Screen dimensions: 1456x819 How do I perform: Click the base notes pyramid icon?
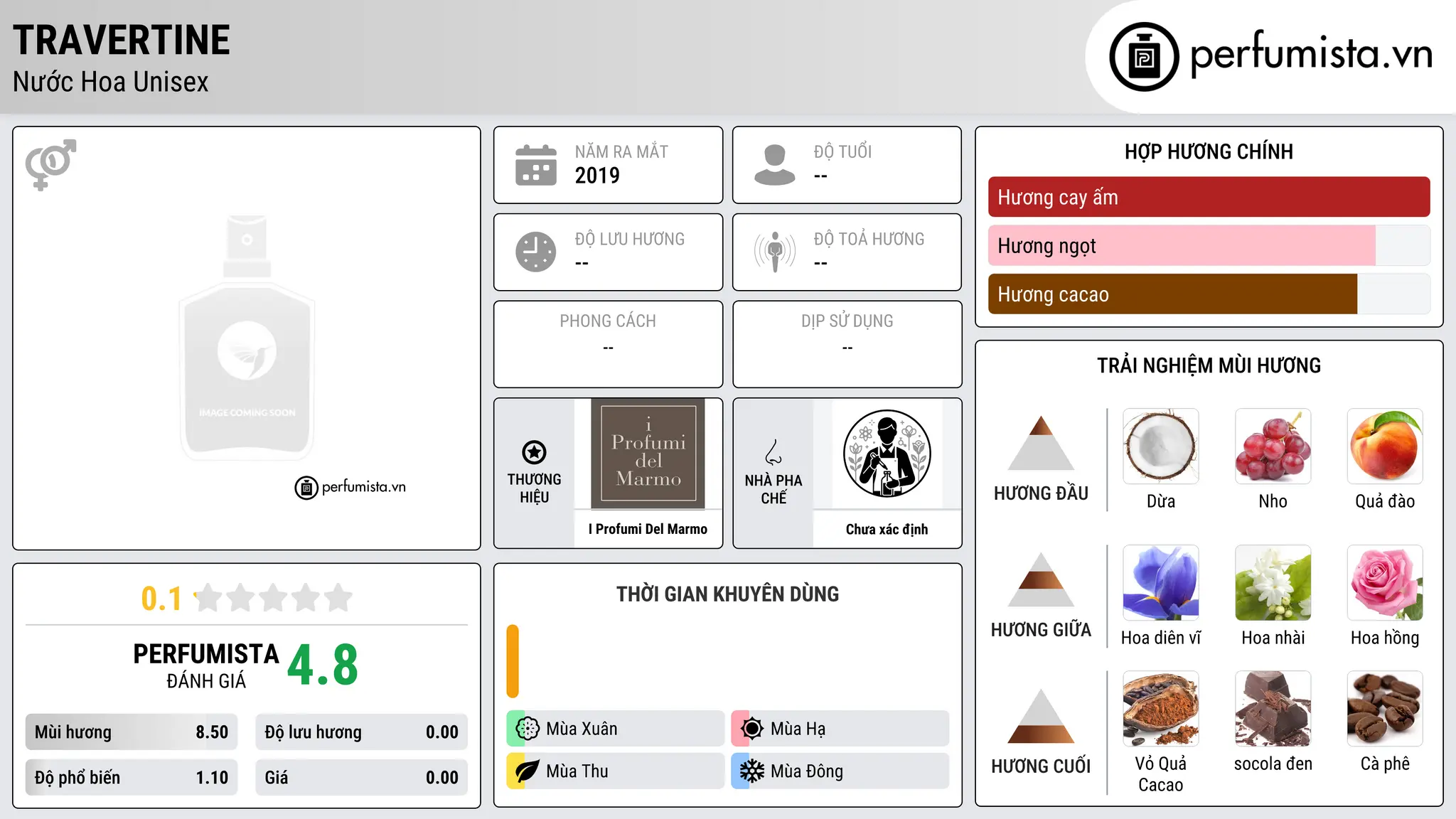tap(1041, 716)
